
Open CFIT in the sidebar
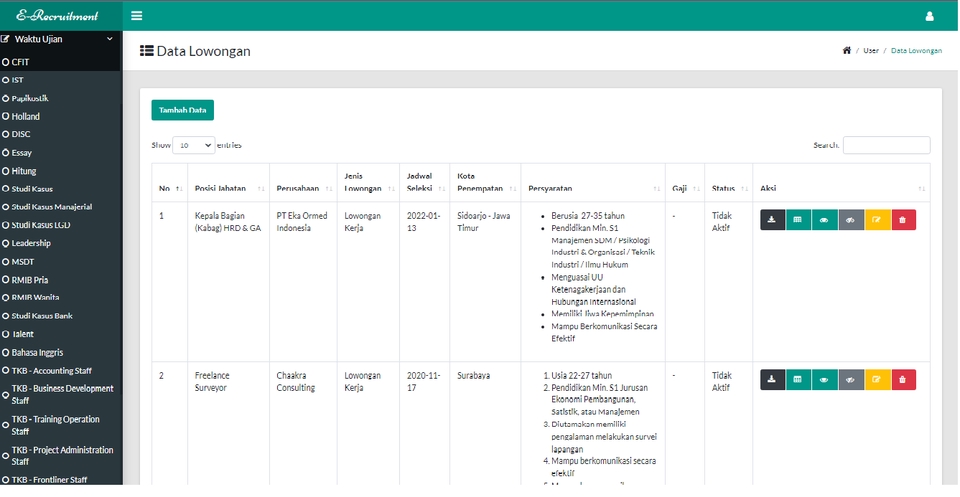coord(61,62)
